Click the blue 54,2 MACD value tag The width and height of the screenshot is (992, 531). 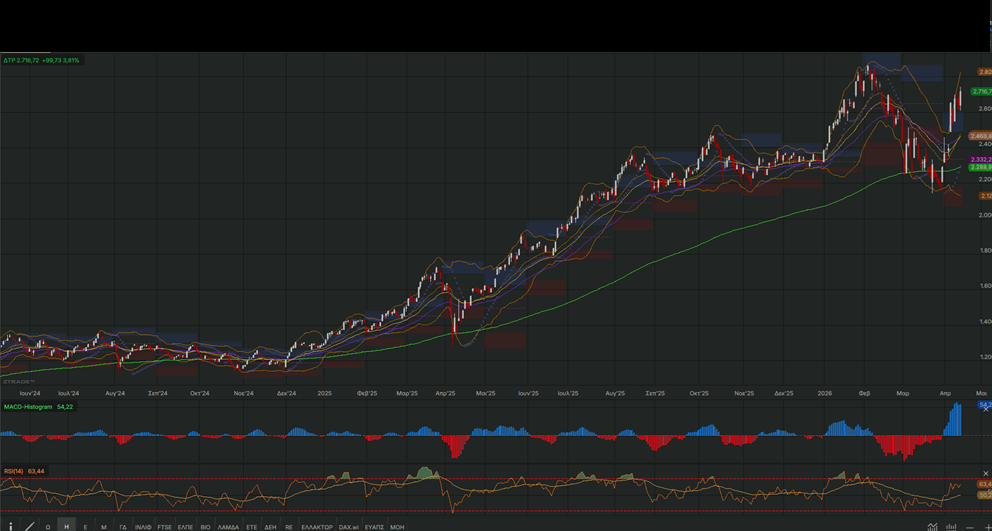[x=984, y=404]
